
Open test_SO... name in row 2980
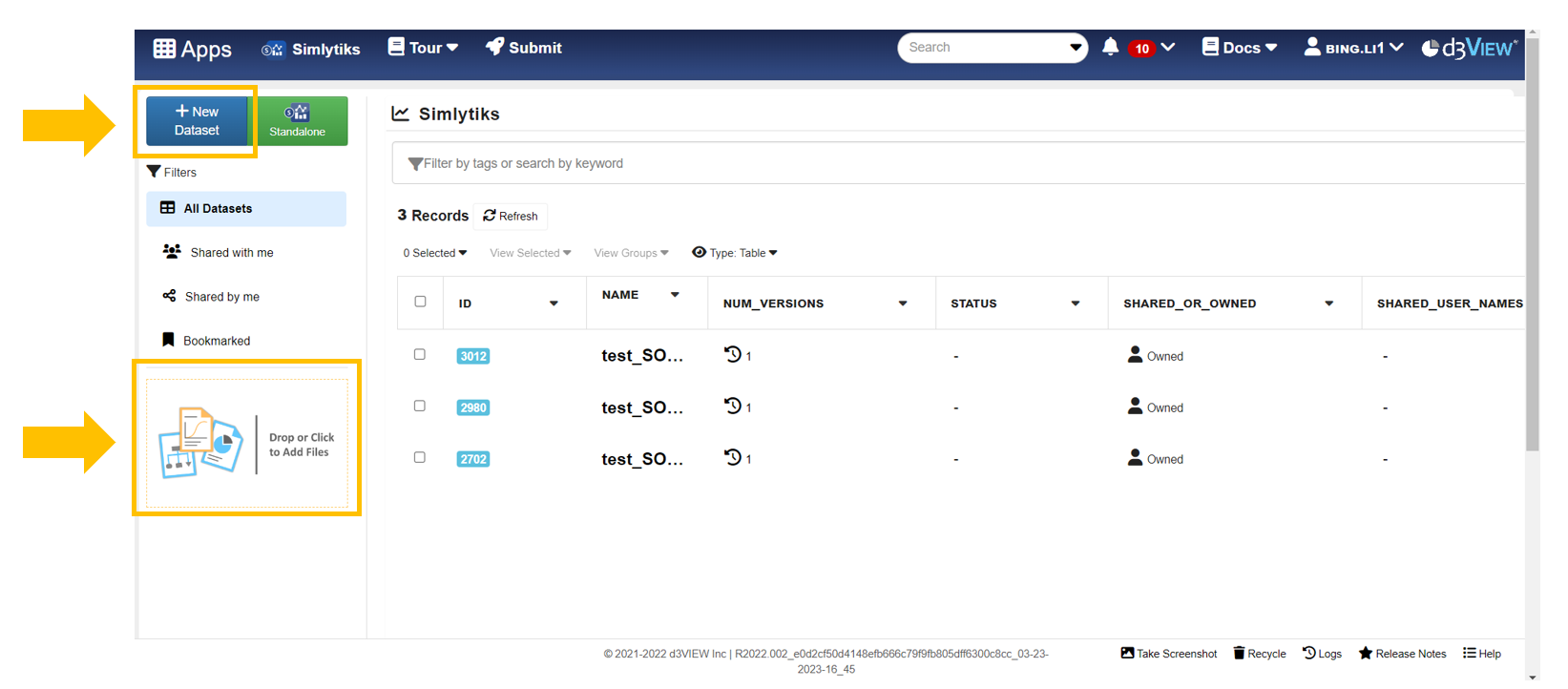[x=642, y=407]
